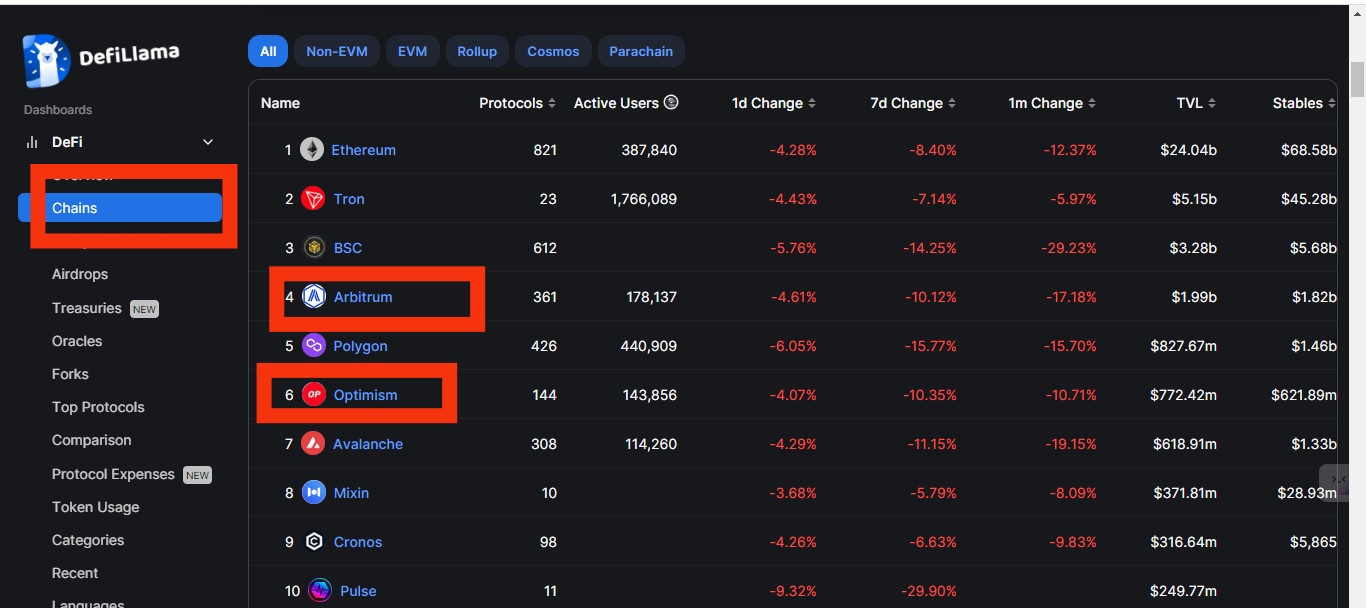Switch to the Rollup filter tab
Viewport: 1366px width, 608px height.
pos(477,51)
